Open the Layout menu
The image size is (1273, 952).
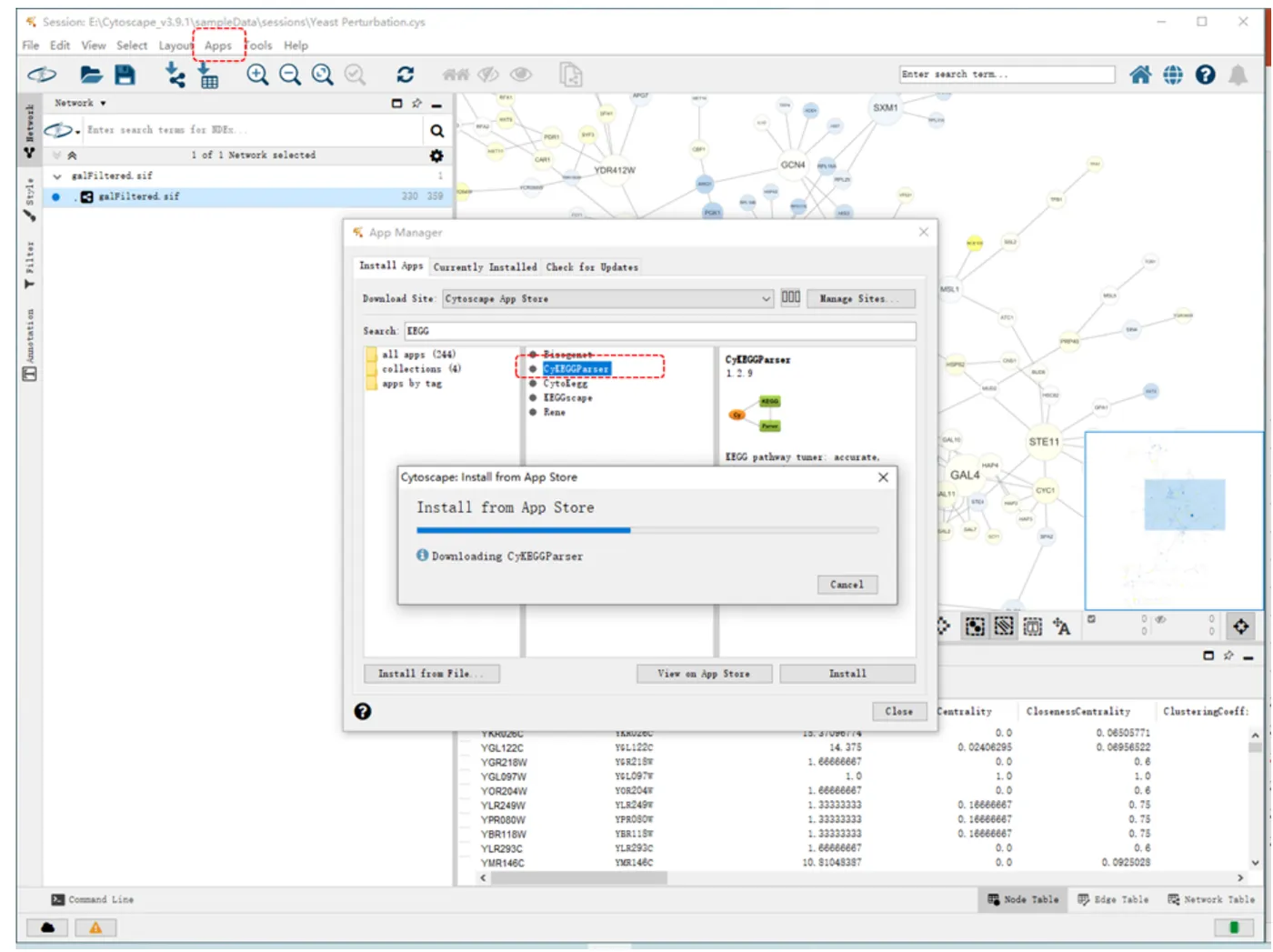click(175, 45)
